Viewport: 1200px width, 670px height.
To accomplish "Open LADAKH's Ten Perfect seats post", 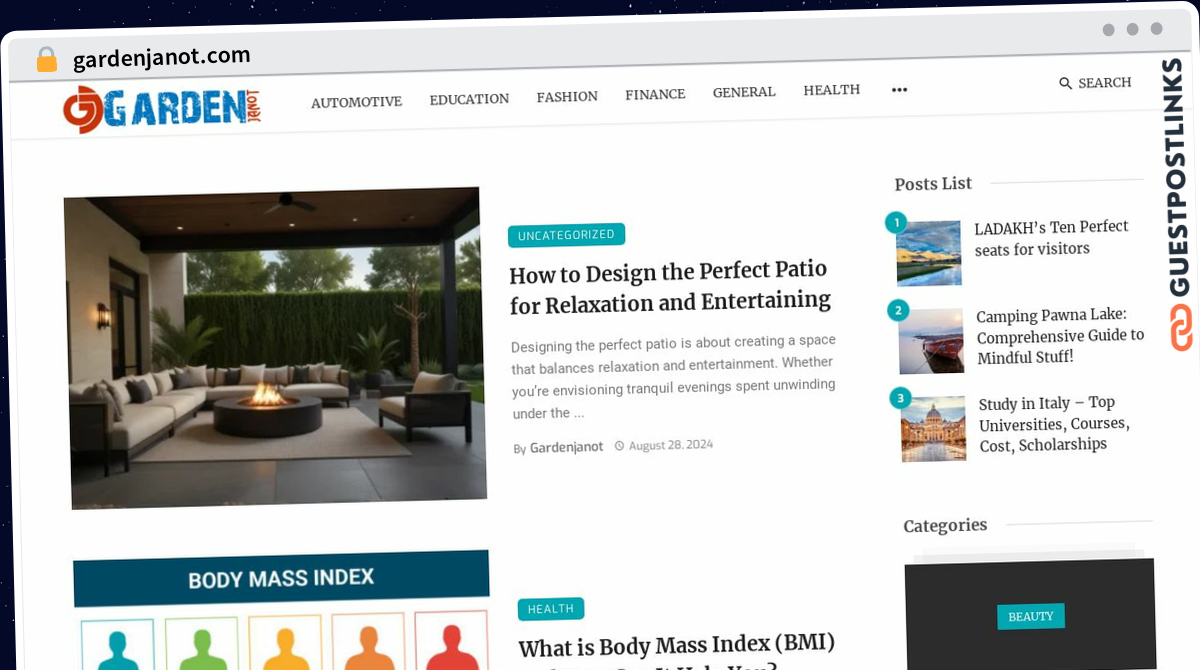I will (x=1051, y=238).
